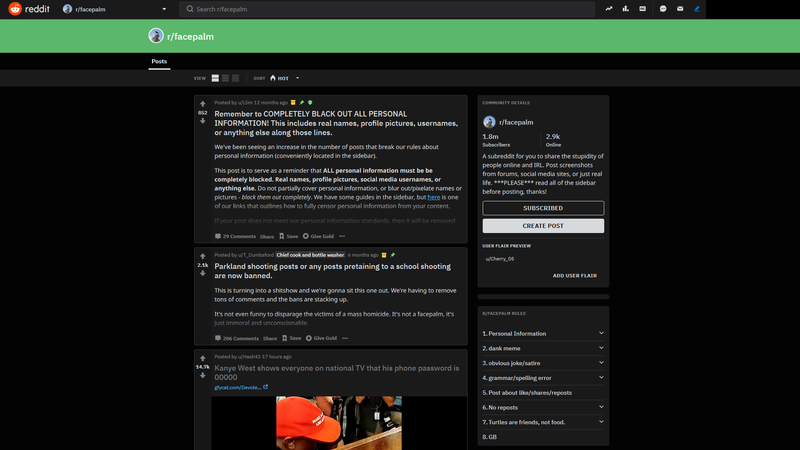
Task: Open the Popular trending icon in header
Action: pyautogui.click(x=609, y=9)
